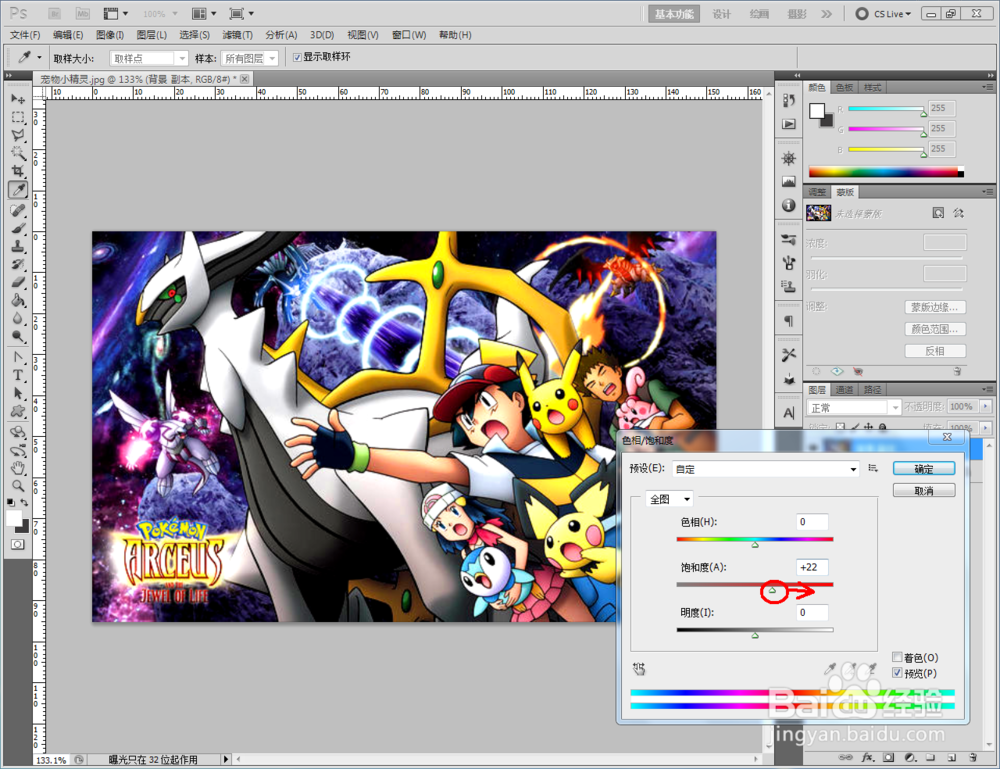This screenshot has height=769, width=1000.
Task: Open the 窗口(W) menu
Action: coord(409,34)
